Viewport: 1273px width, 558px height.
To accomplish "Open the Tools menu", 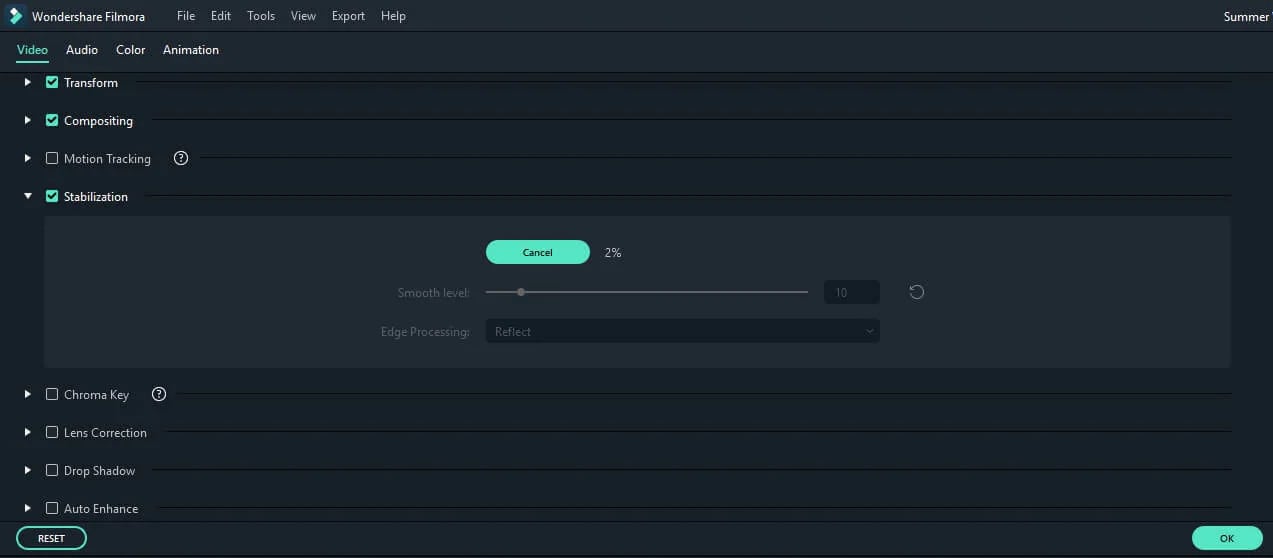I will pos(261,16).
